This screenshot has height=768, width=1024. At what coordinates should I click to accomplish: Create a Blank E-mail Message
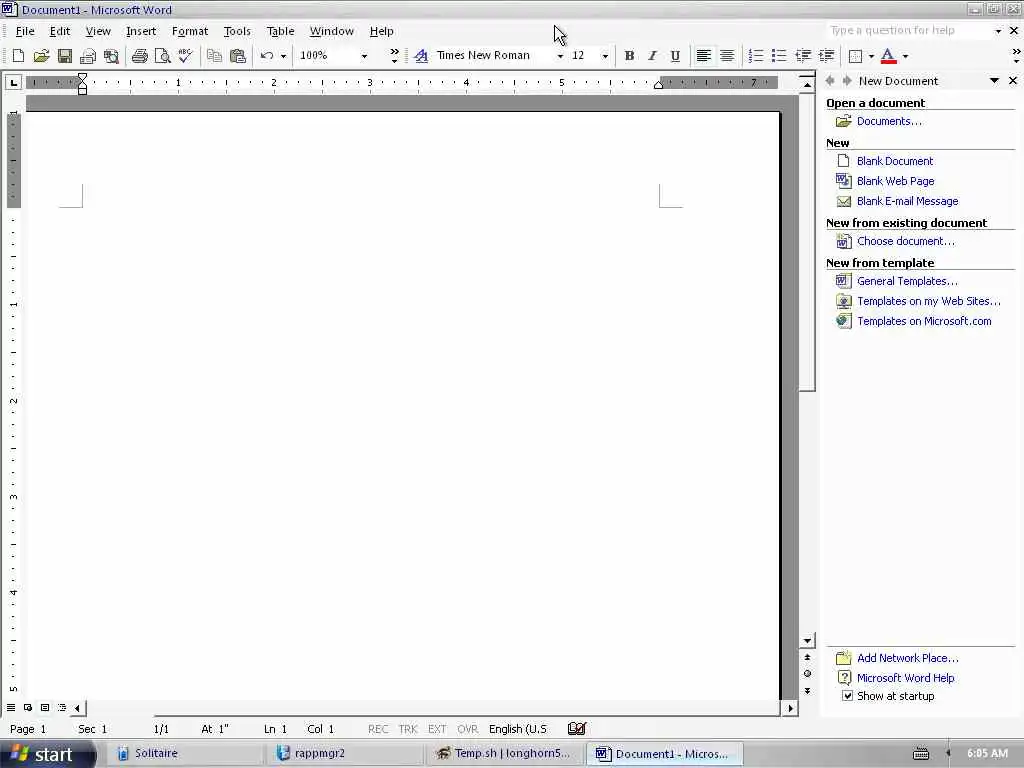coord(907,201)
